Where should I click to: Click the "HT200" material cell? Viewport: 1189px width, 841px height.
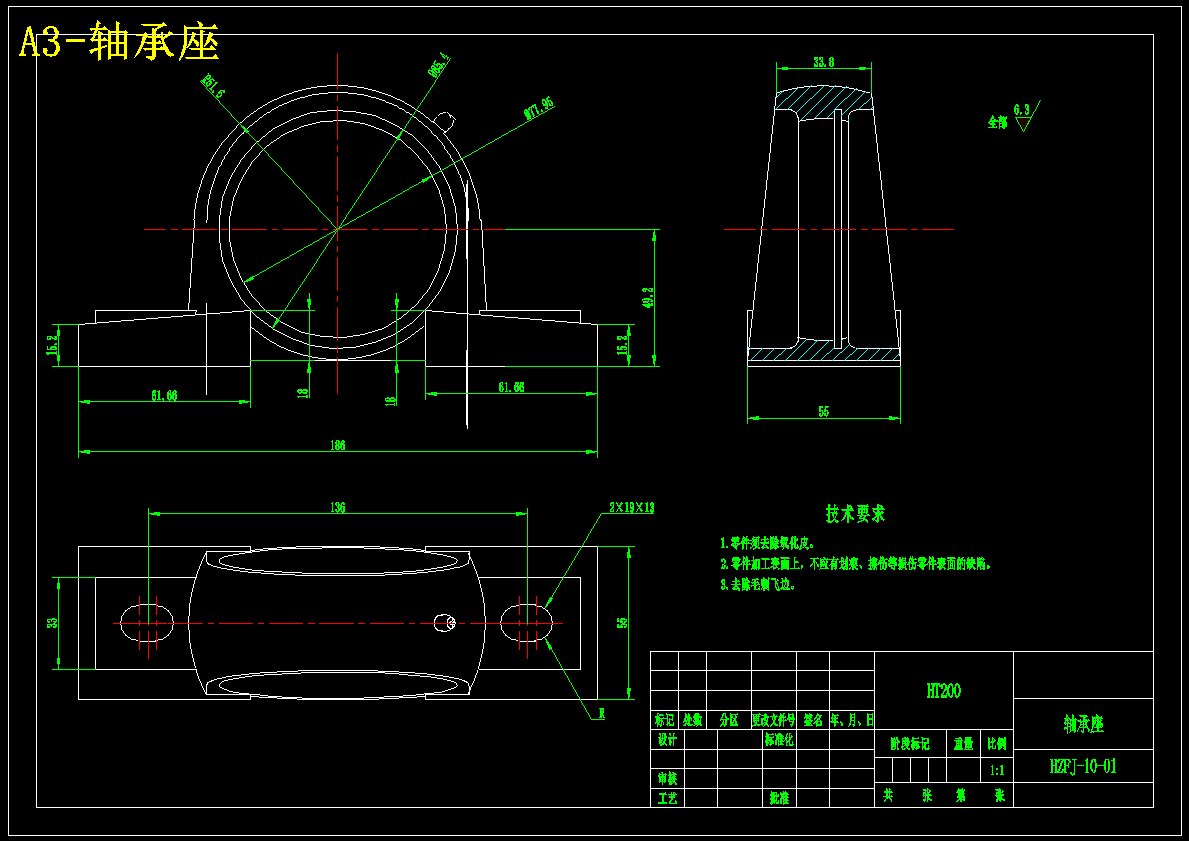click(943, 691)
